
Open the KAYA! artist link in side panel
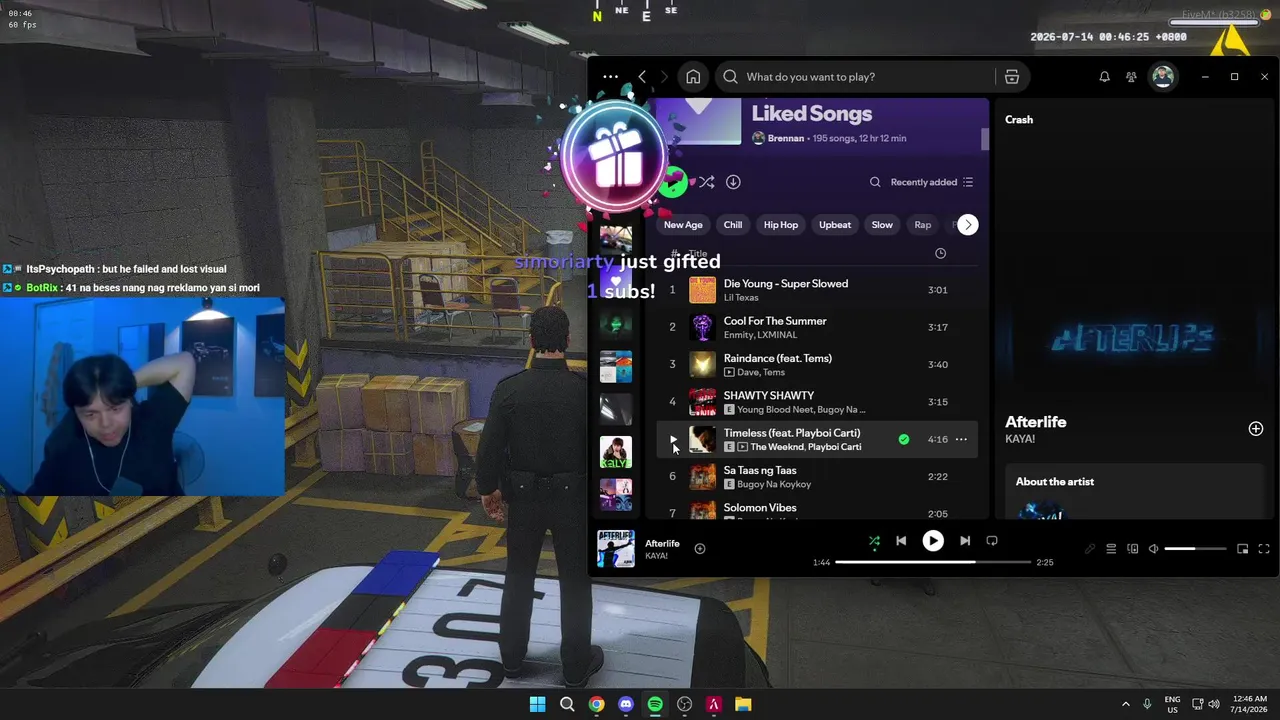1020,439
